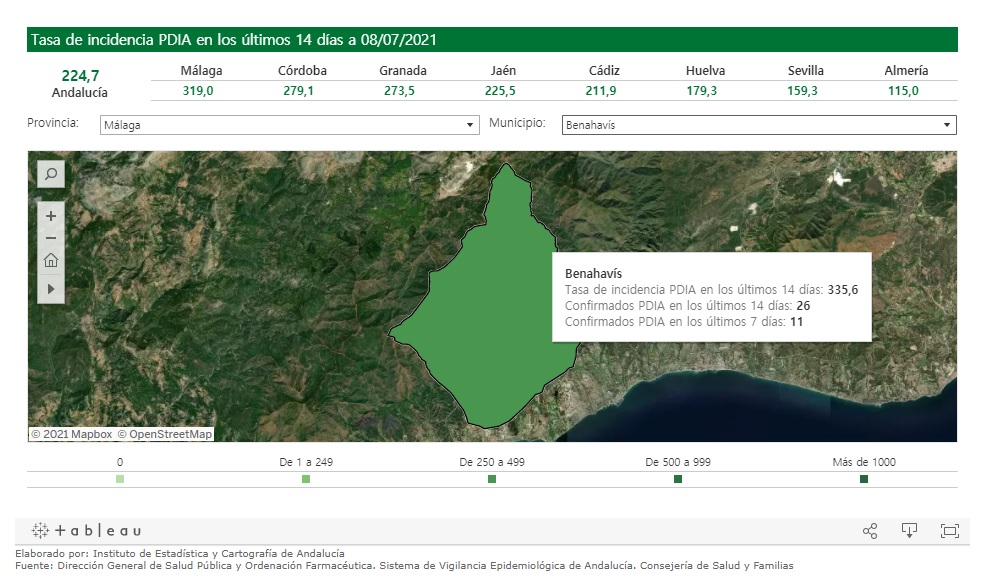Download the Tableau visualization

pyautogui.click(x=909, y=531)
